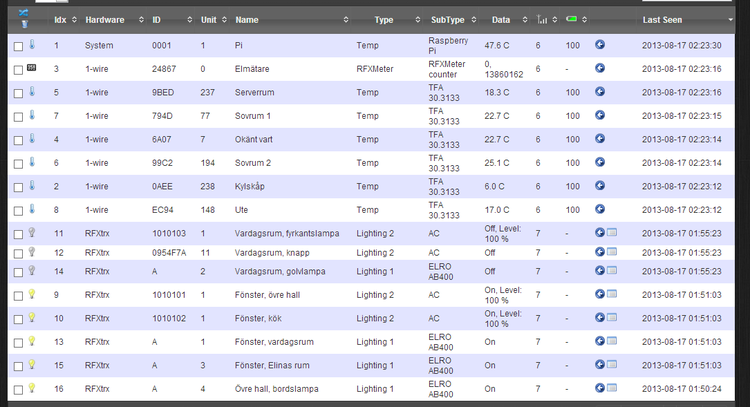Viewport: 750px width, 407px height.
Task: Open the log icon for Vardagsrum, fyrkantslampa
Action: pos(612,232)
